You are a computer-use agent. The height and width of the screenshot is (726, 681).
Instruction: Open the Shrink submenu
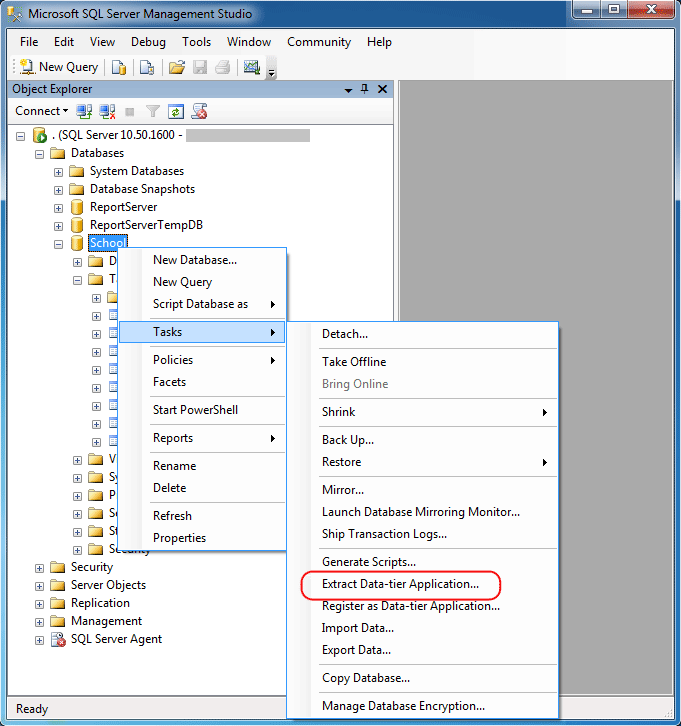[423, 412]
